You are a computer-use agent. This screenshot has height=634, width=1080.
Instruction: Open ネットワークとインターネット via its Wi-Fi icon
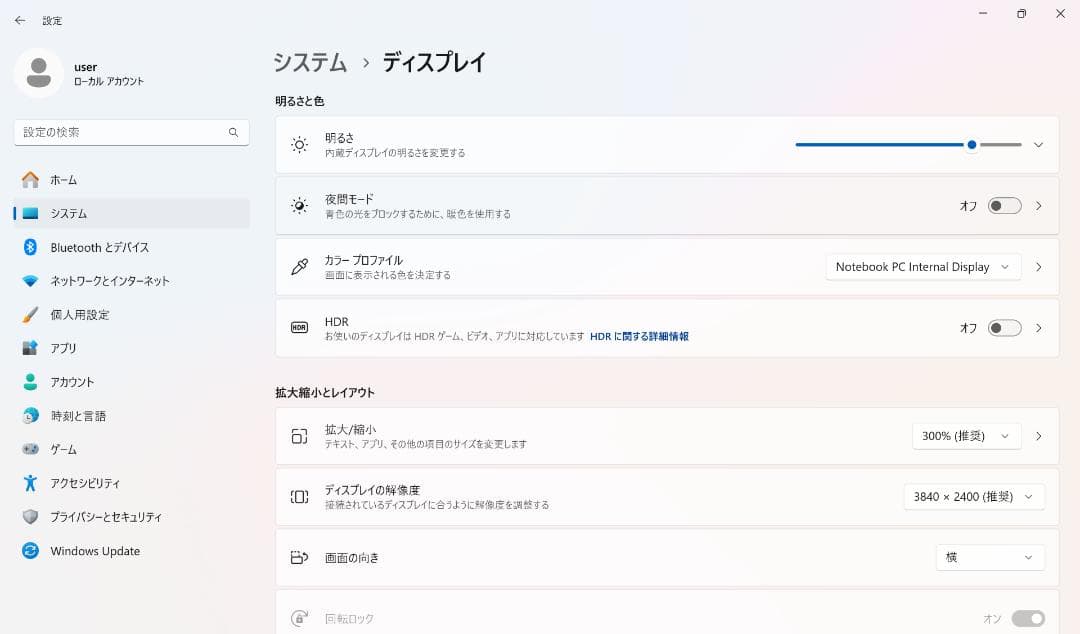(30, 281)
